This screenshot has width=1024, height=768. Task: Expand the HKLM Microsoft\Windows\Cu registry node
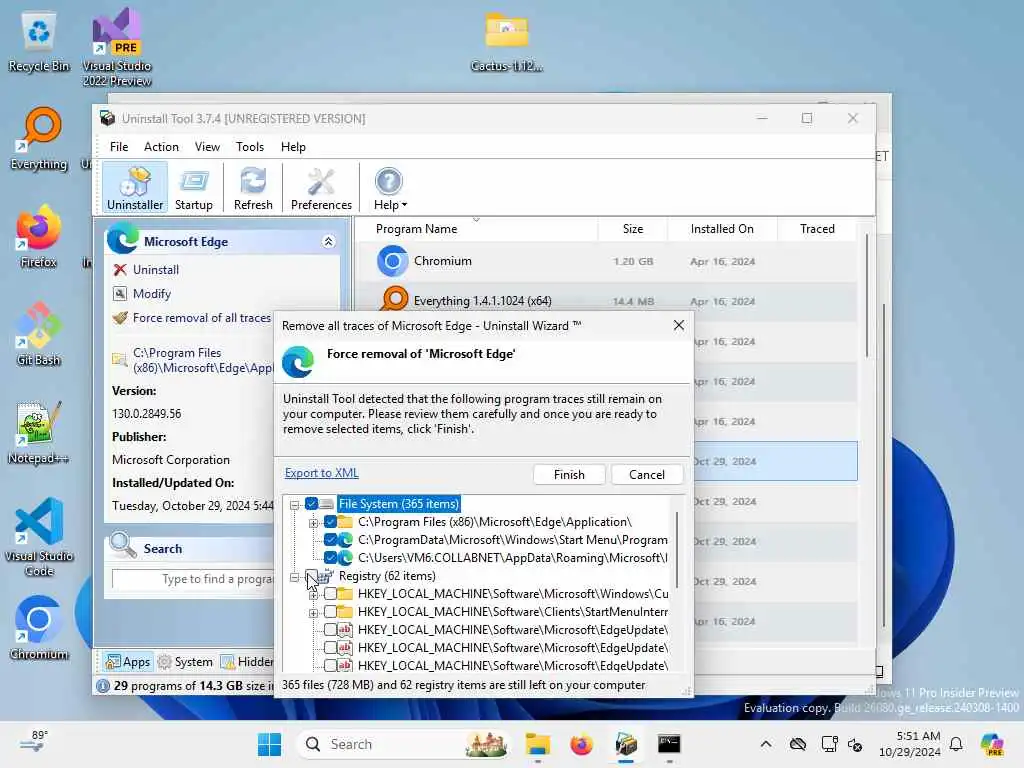313,595
